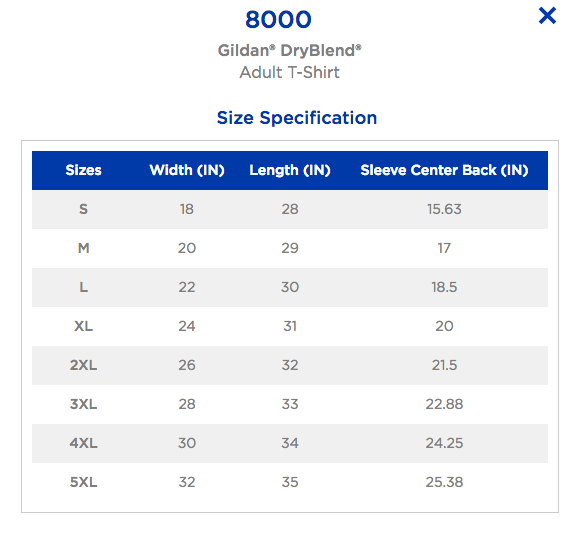575x537 pixels.
Task: Click the Length (IN) column header
Action: [x=290, y=170]
